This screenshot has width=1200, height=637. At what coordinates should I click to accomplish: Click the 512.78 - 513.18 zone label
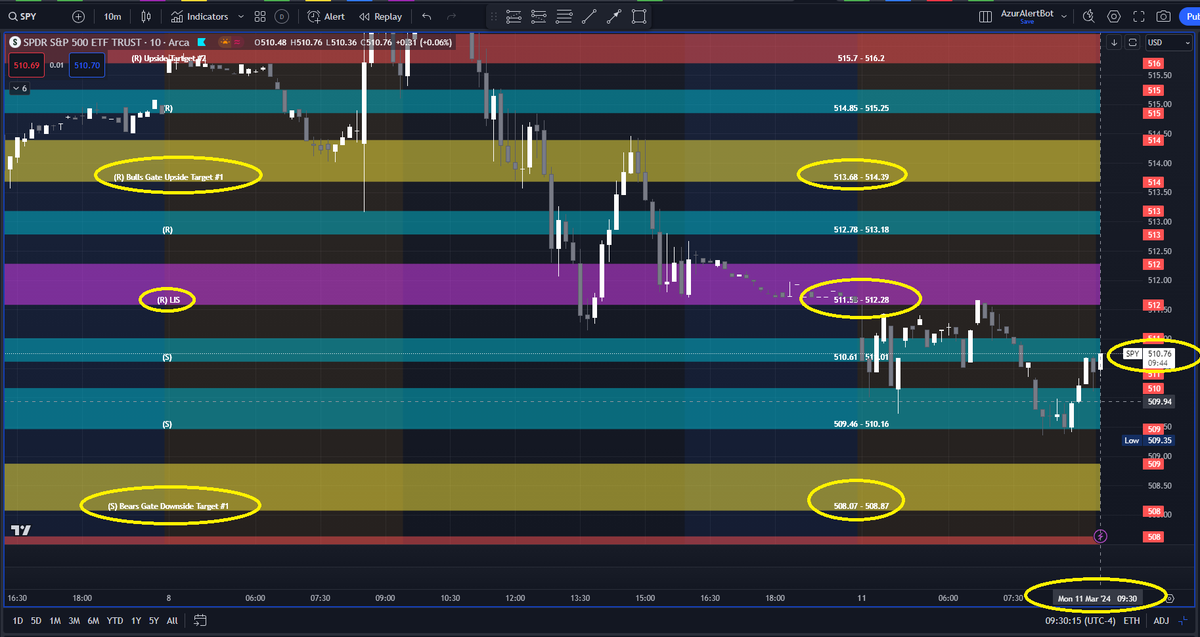tap(861, 229)
